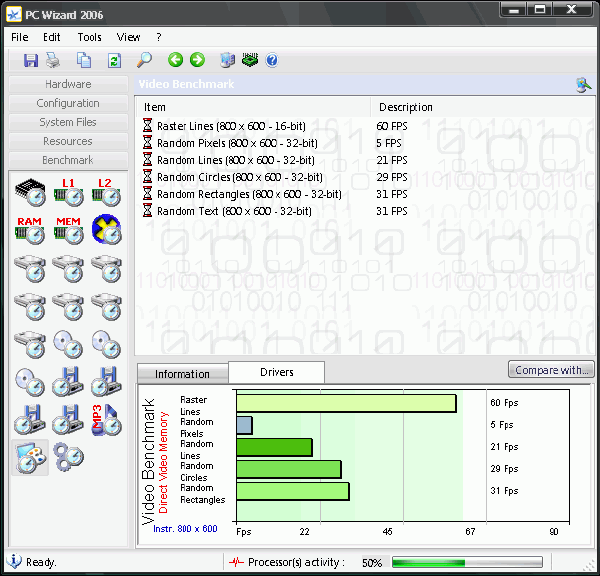The height and width of the screenshot is (576, 600).
Task: Click the 50% processor activity value
Action: [372, 563]
